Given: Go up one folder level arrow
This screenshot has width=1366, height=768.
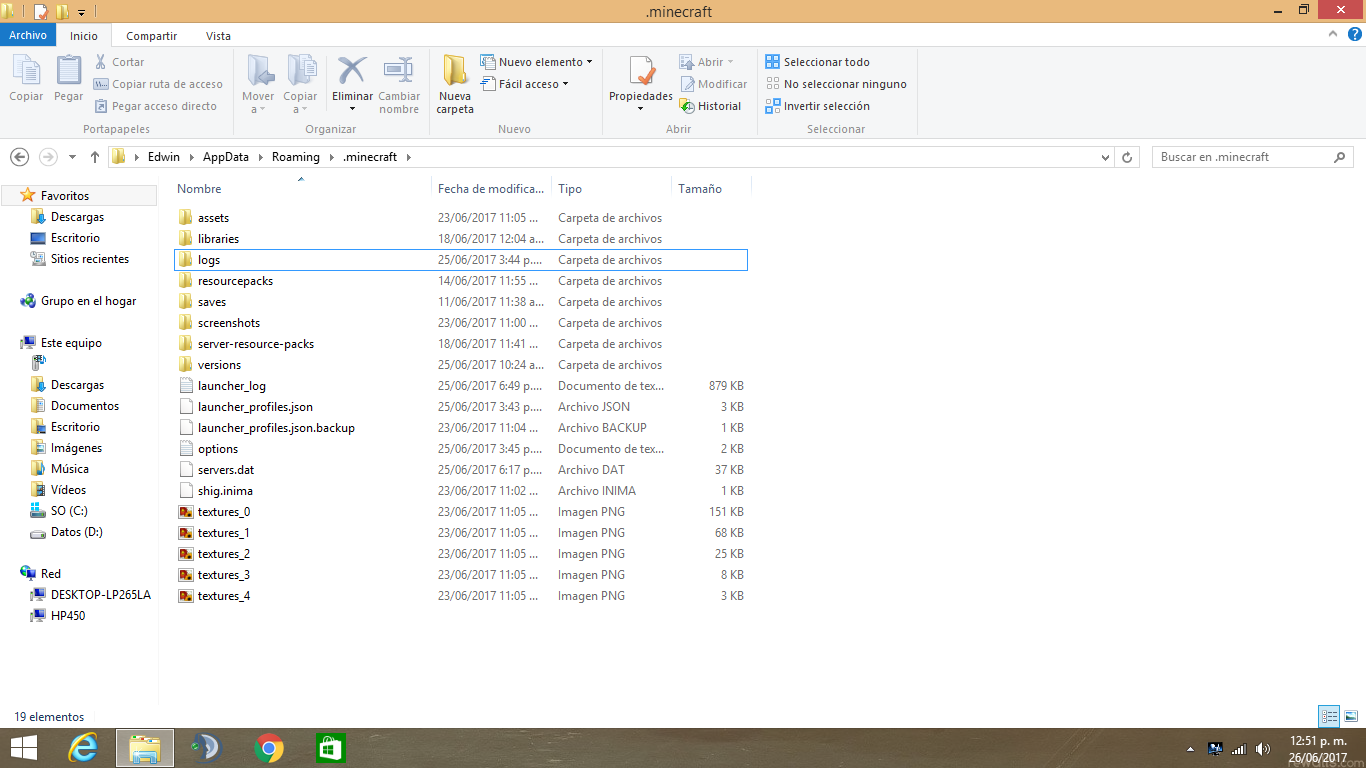Looking at the screenshot, I should click(95, 157).
